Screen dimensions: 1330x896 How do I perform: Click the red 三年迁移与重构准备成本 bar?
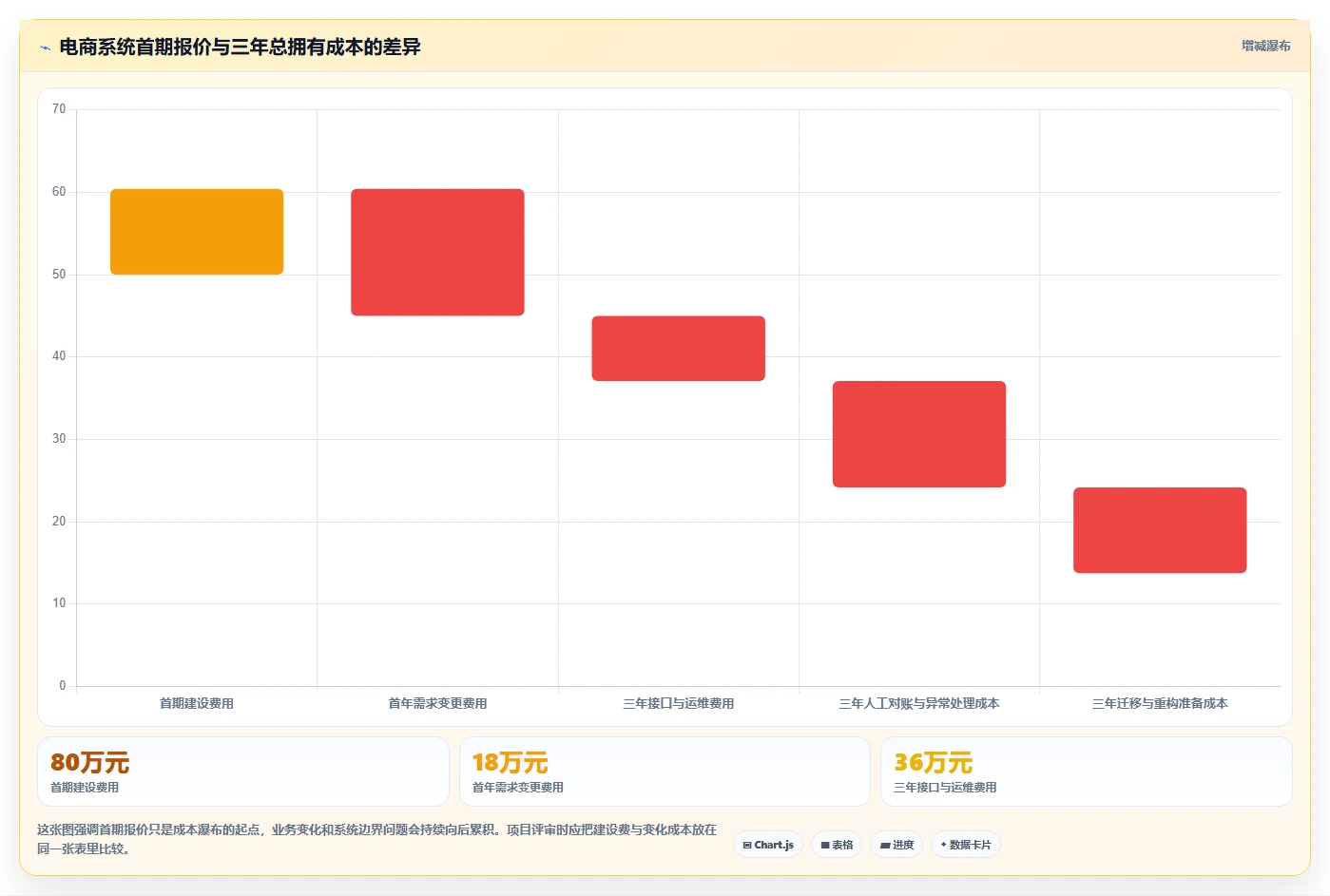pyautogui.click(x=1160, y=530)
